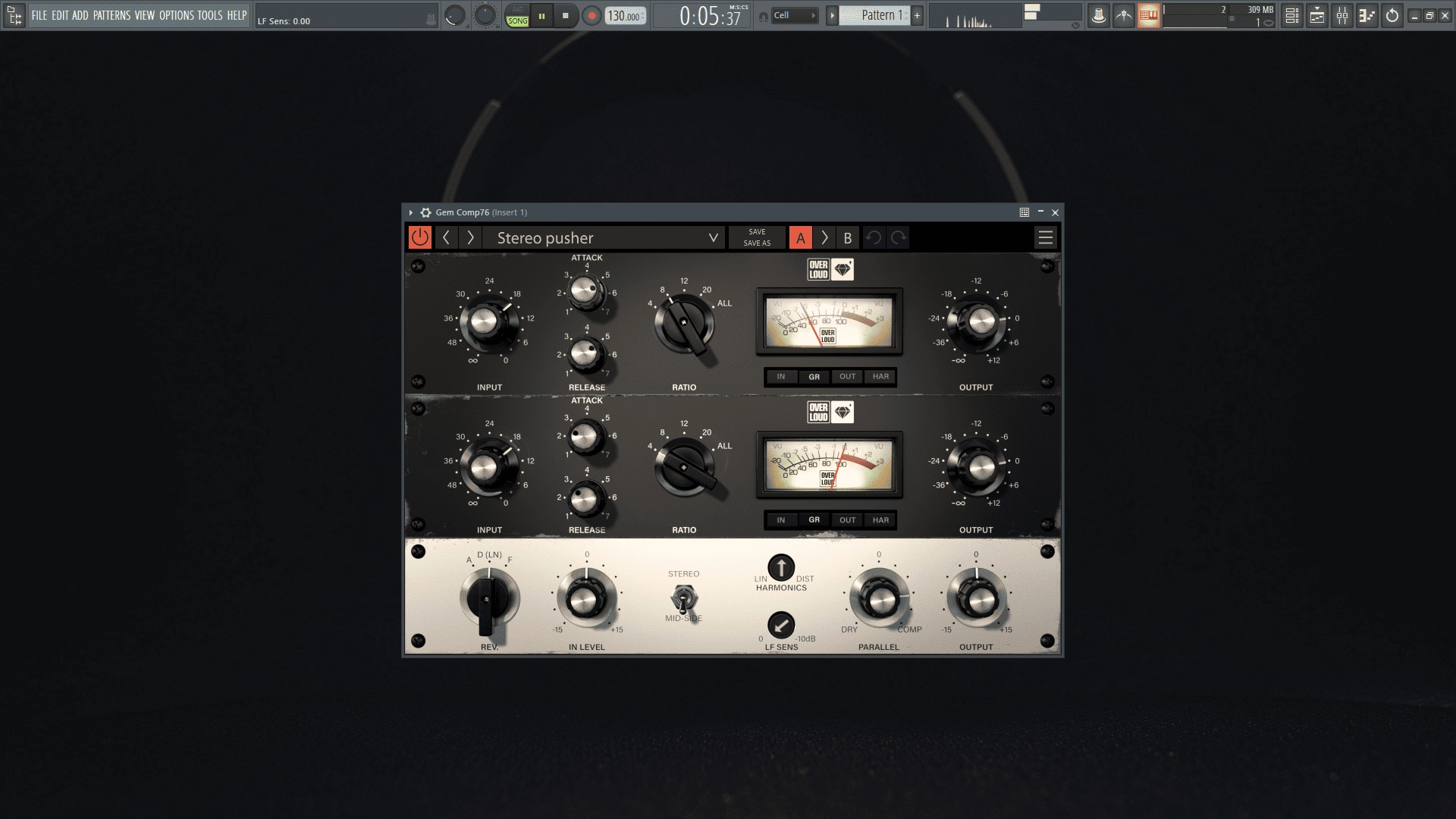Click the highlighted orange typing keyboard icon

(1149, 15)
